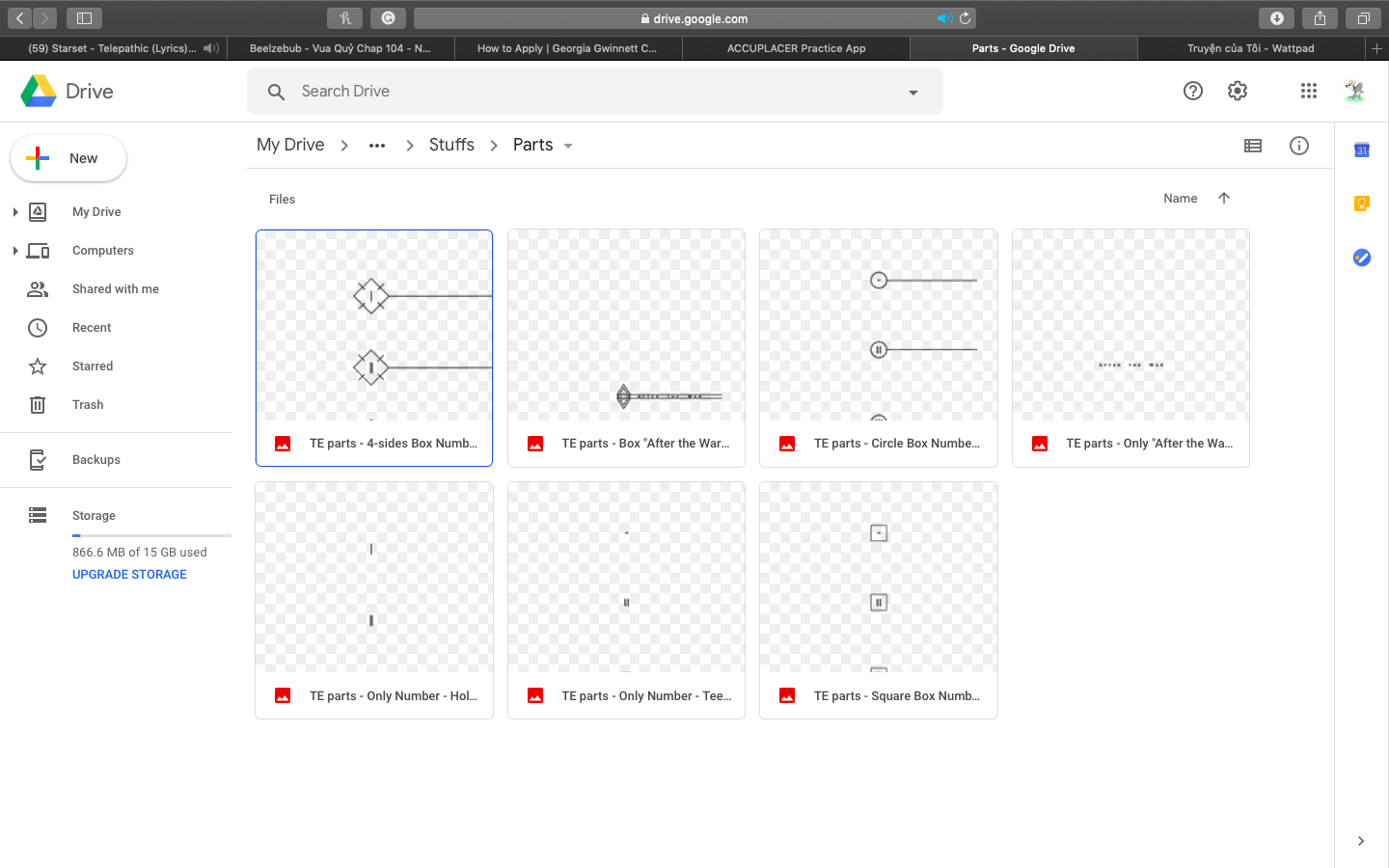Image resolution: width=1389 pixels, height=868 pixels.
Task: Open the Parts folder dropdown menu
Action: (568, 146)
